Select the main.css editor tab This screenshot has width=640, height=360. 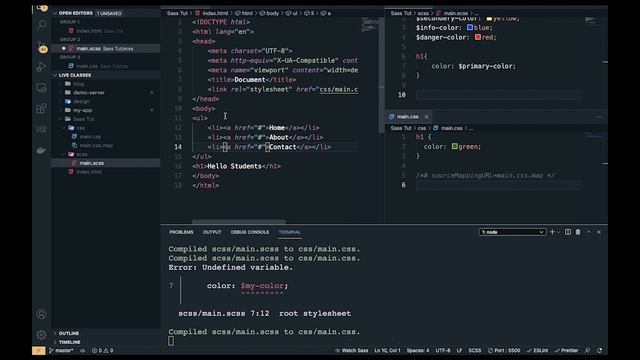[407, 117]
